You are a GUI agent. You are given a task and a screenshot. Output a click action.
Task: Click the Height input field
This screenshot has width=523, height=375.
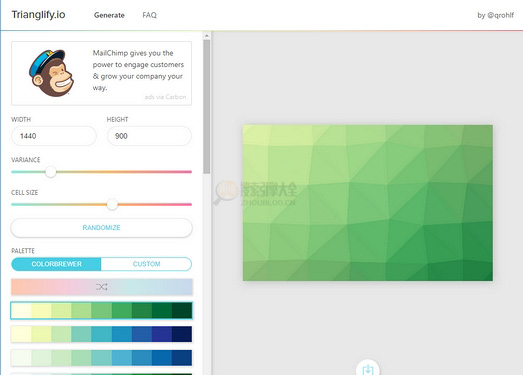coord(149,136)
